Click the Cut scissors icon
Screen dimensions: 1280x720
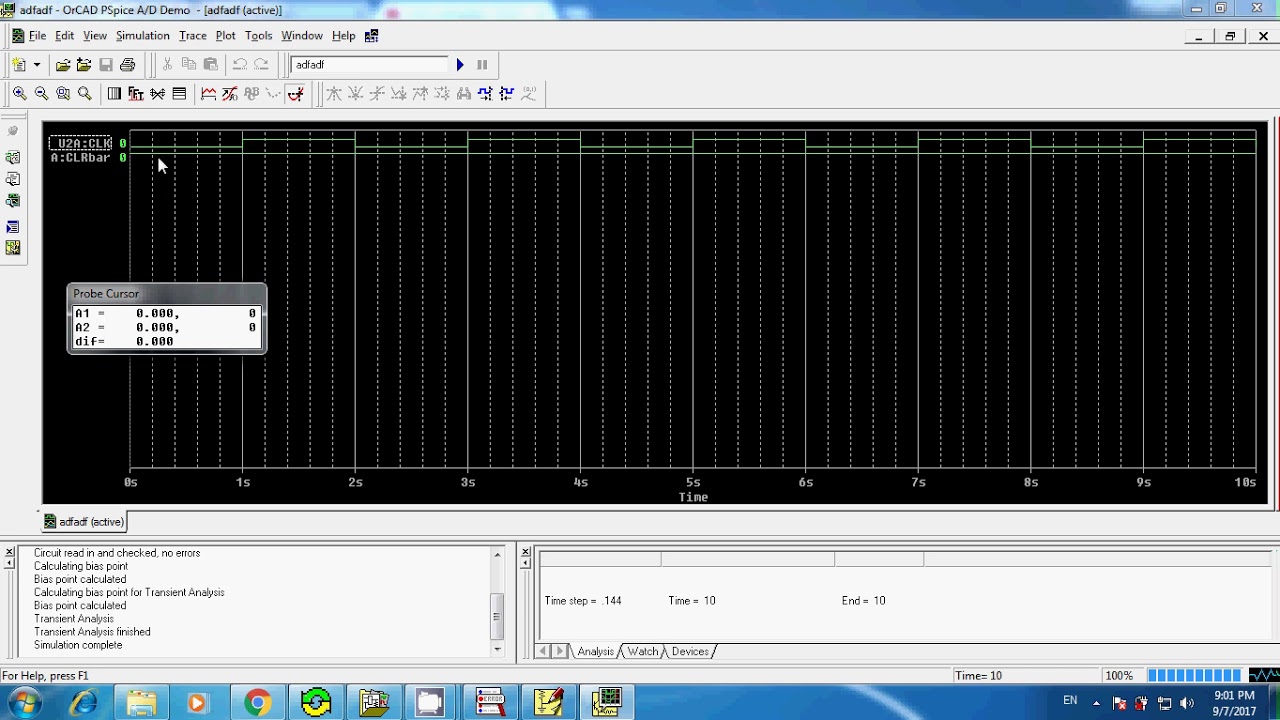(x=167, y=65)
